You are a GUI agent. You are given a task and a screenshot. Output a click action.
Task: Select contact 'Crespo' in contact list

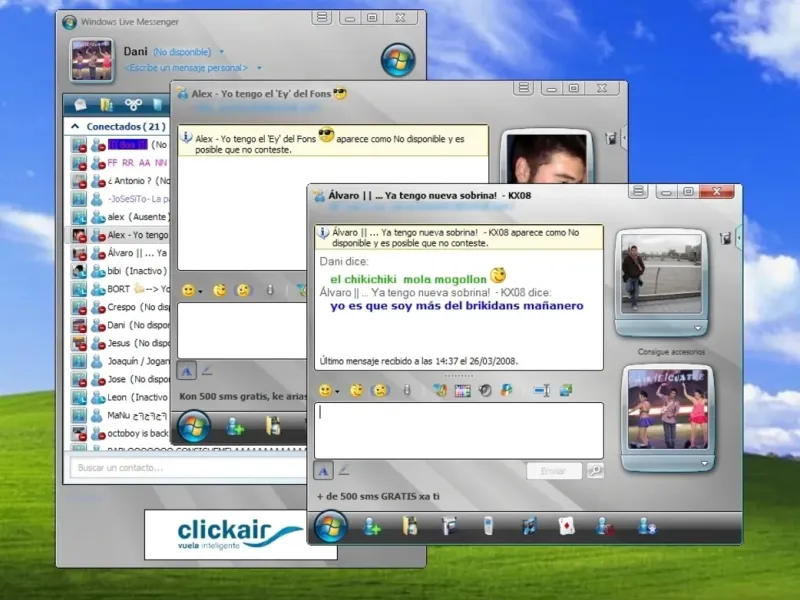(x=118, y=307)
